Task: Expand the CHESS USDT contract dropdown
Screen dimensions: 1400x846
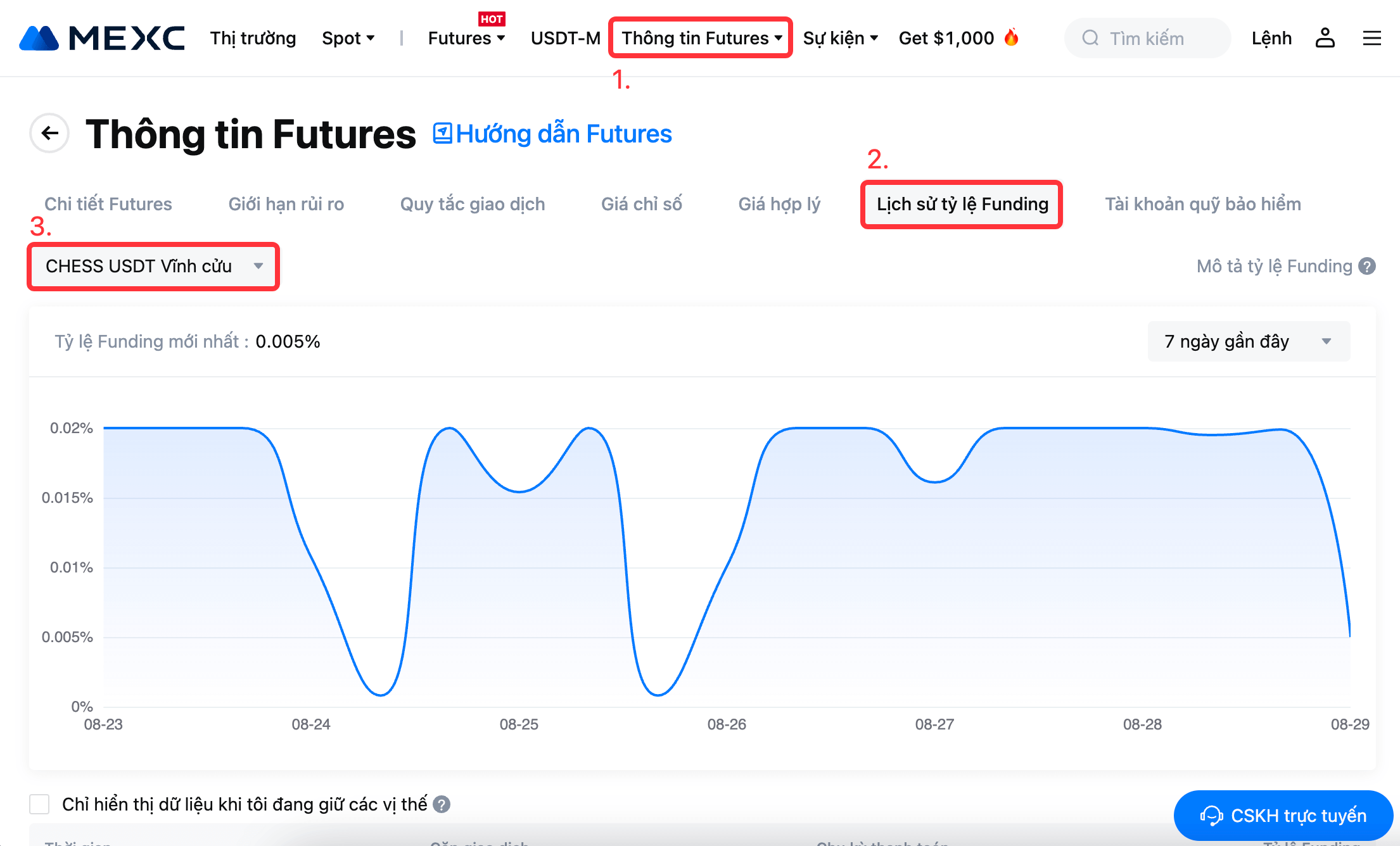Action: 153,266
